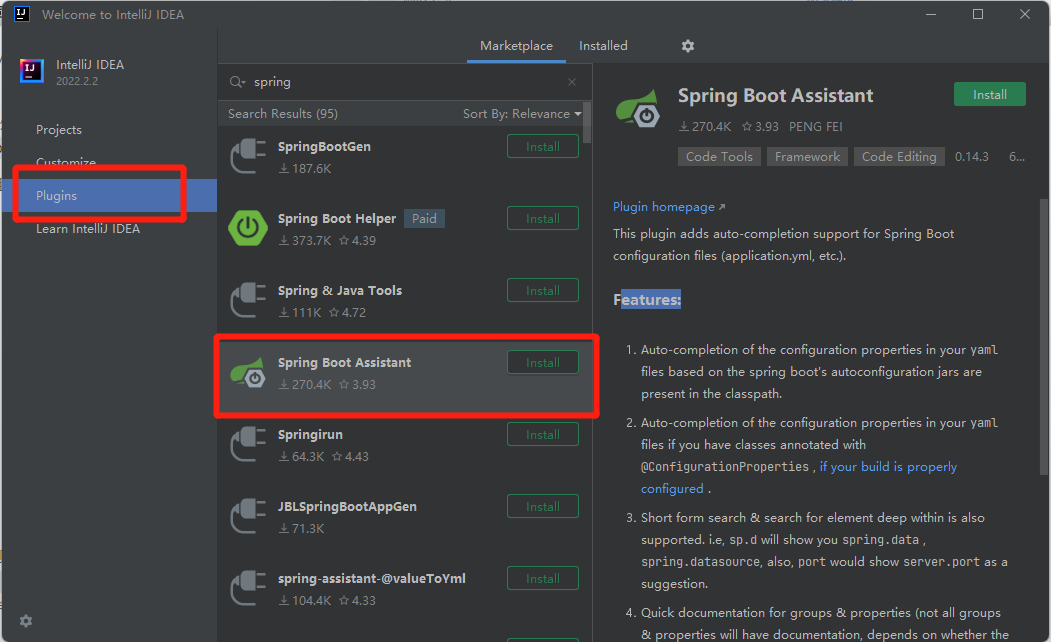
Task: Click the IntelliJ IDEA logo in sidebar
Action: 32,70
